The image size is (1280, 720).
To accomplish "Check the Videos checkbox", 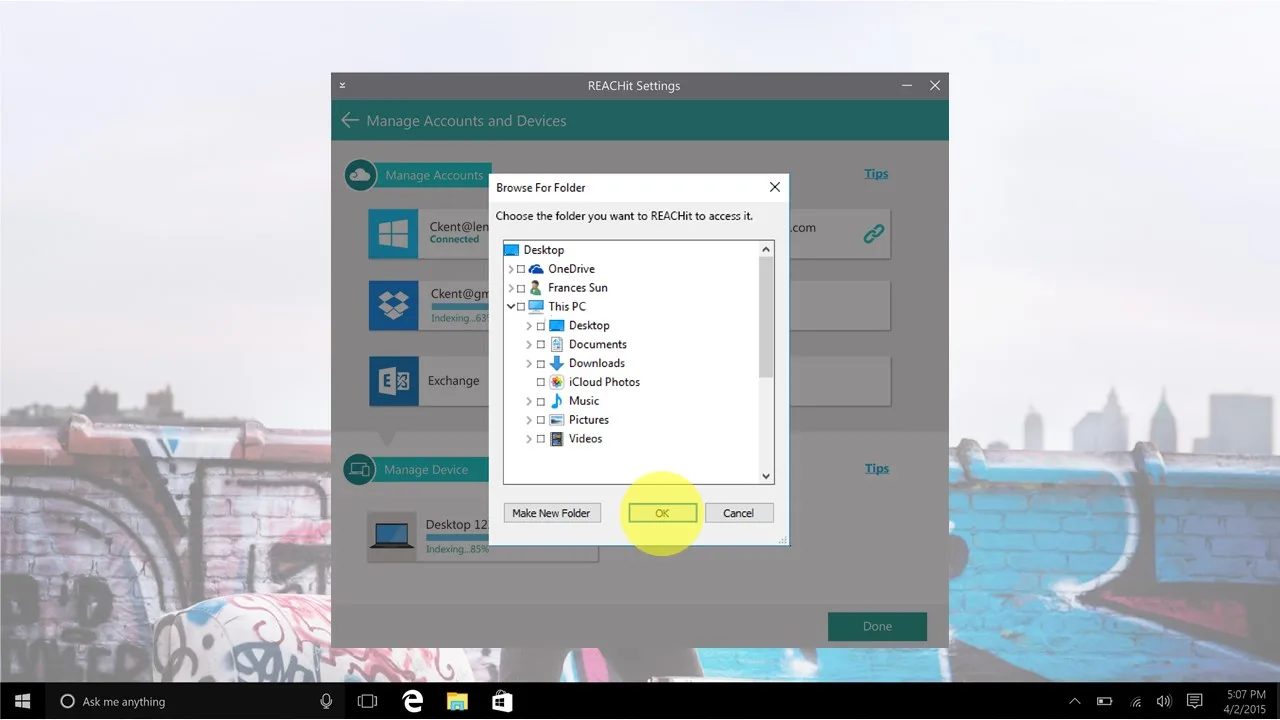I will click(x=541, y=439).
